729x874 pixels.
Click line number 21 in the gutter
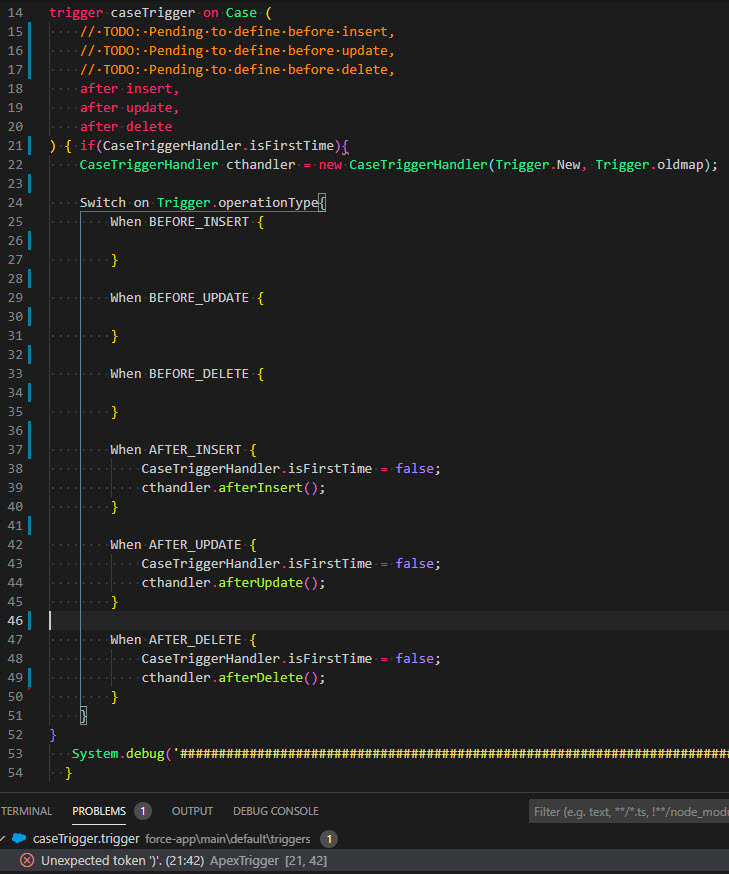click(x=15, y=146)
